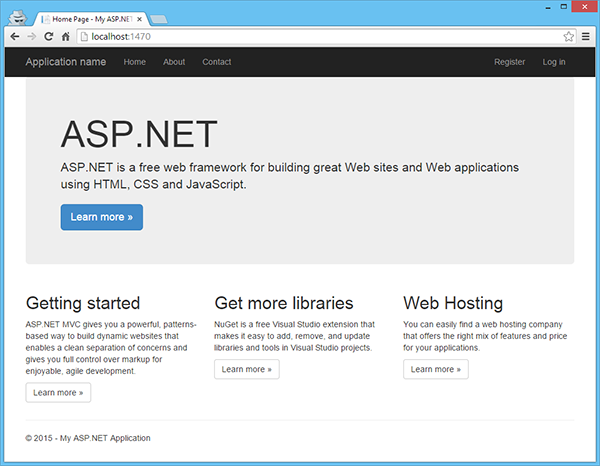Click the page icon in the address bar
This screenshot has height=466, width=600.
tap(84, 37)
